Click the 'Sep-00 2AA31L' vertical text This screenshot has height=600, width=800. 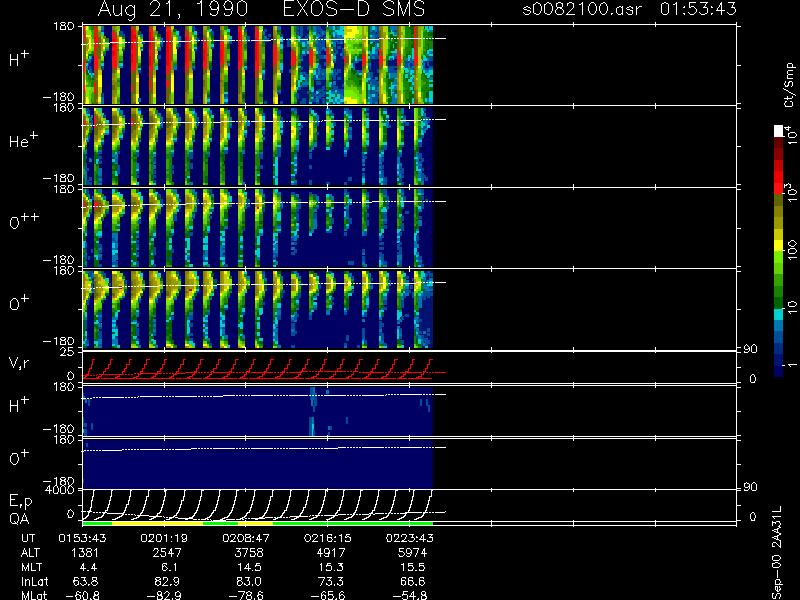pos(777,553)
